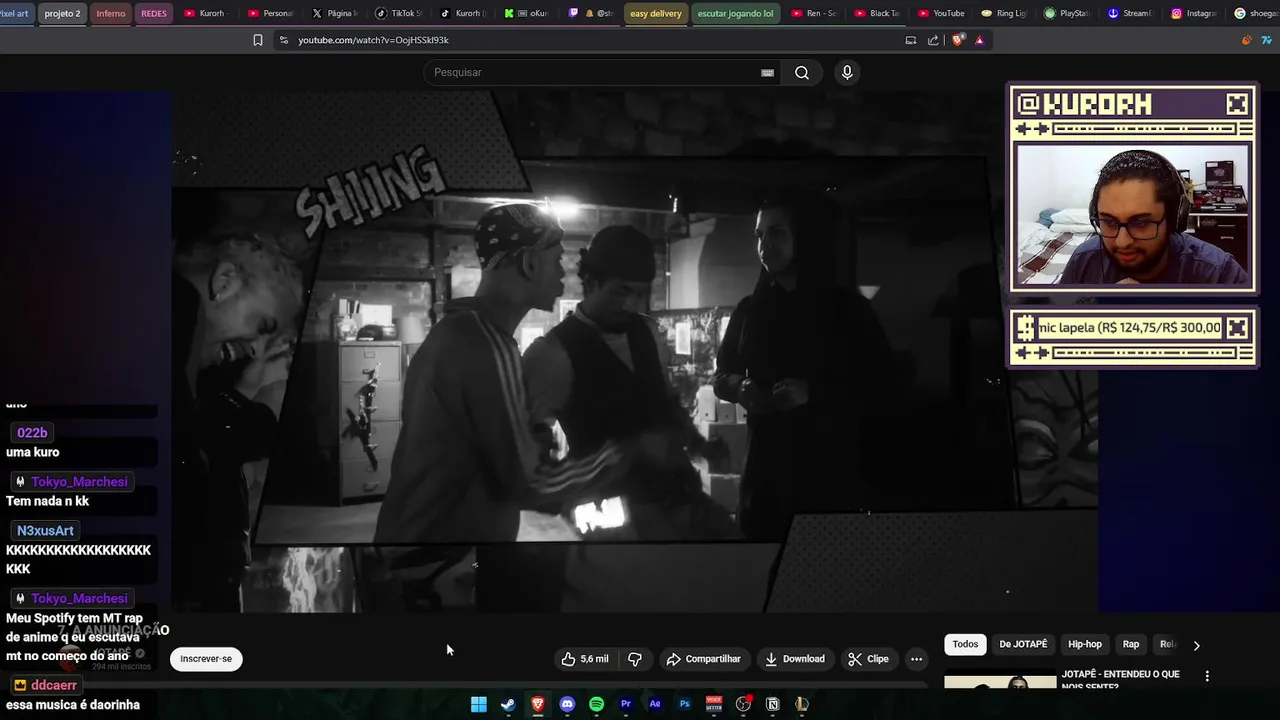Select the Todos filter chip

click(x=965, y=644)
